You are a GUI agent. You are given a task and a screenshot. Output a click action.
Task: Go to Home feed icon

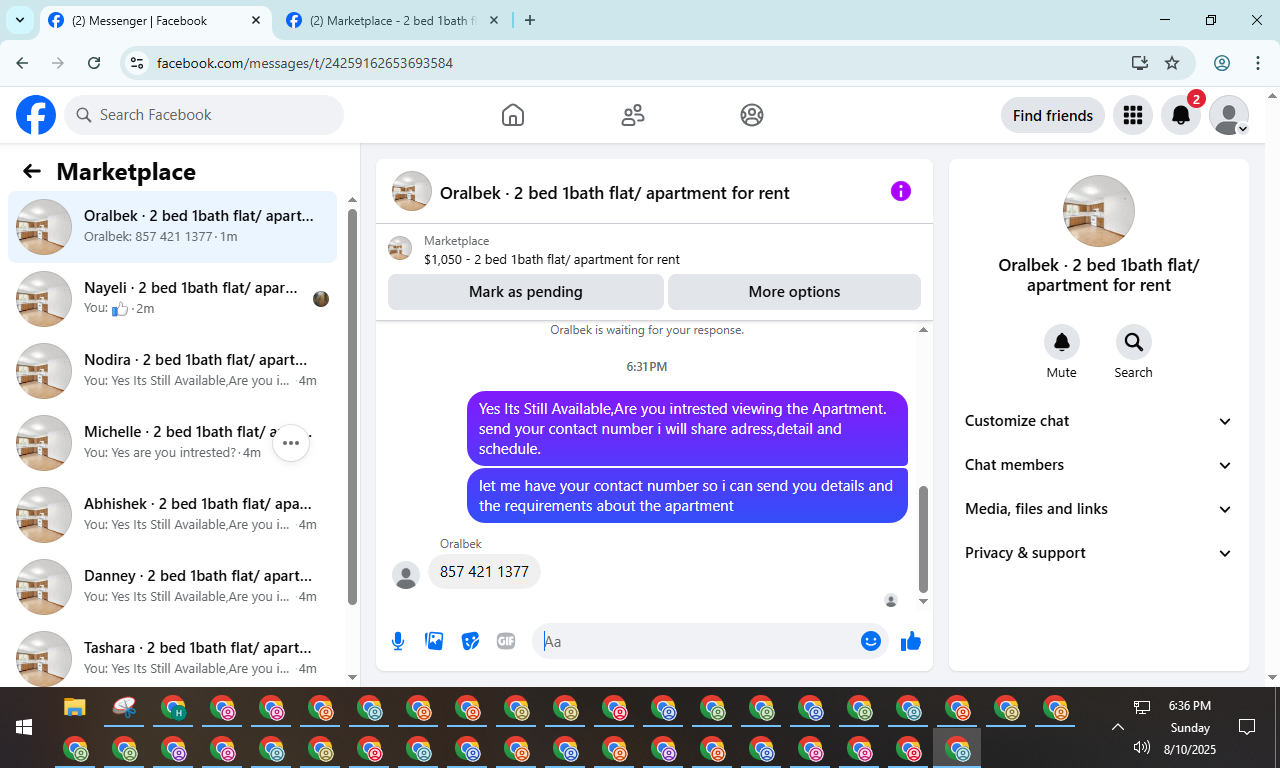coord(513,115)
